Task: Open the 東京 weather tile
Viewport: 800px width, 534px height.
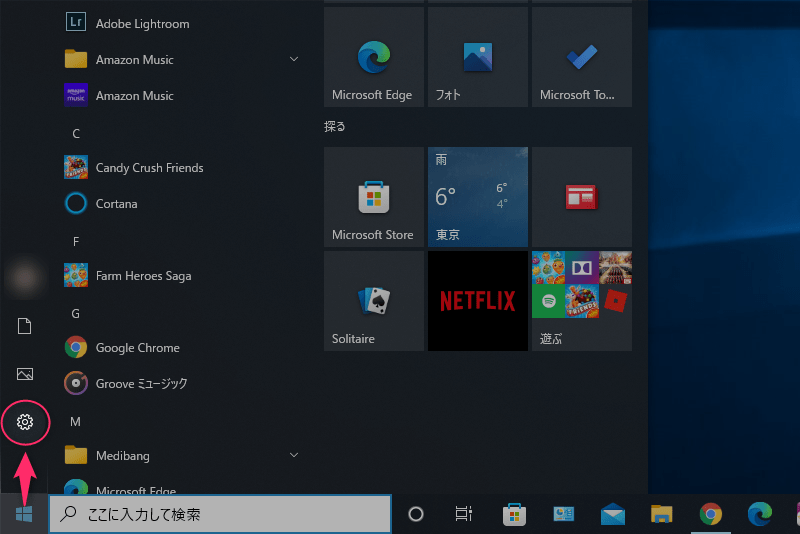Action: [478, 197]
